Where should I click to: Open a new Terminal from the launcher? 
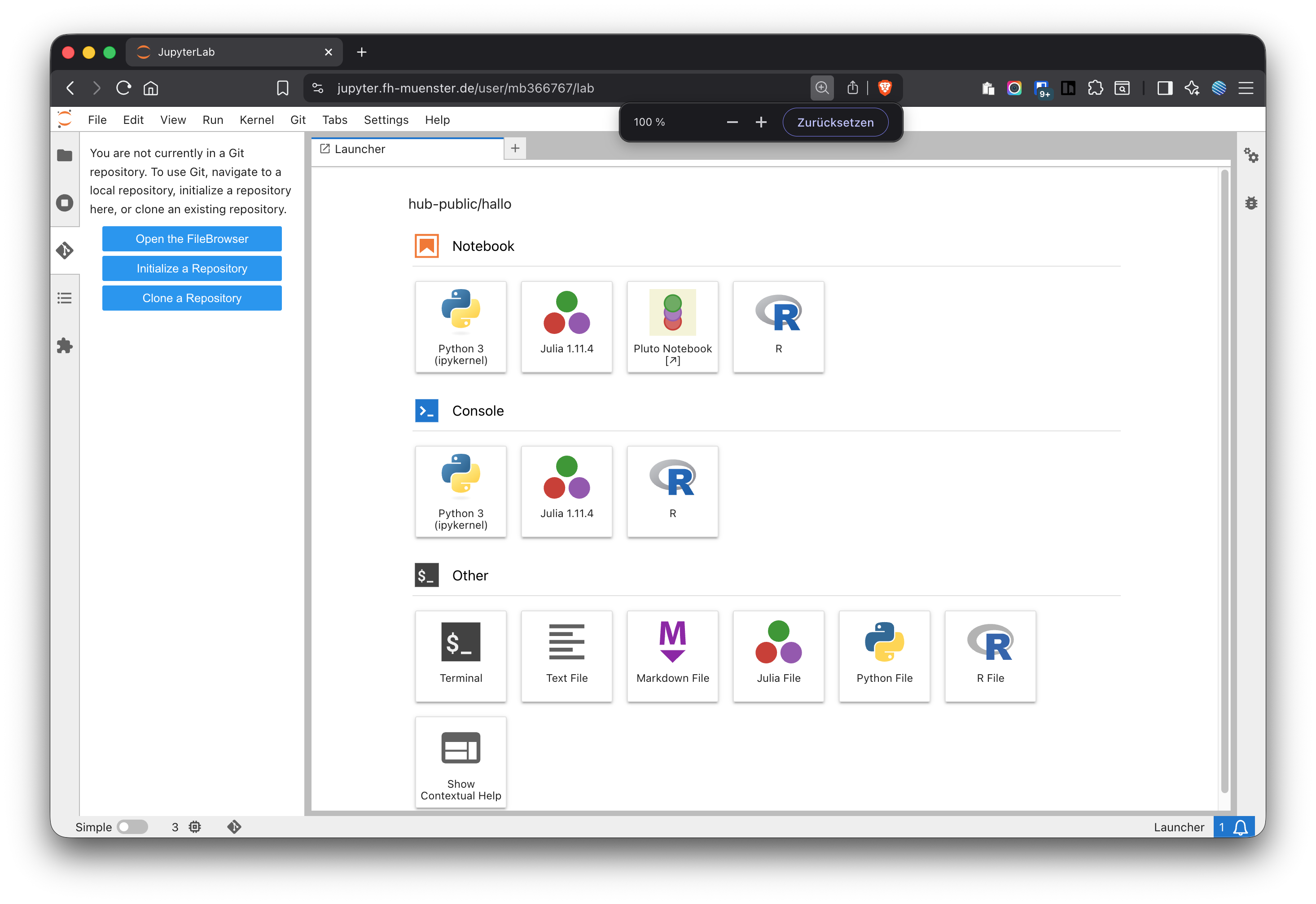point(461,656)
